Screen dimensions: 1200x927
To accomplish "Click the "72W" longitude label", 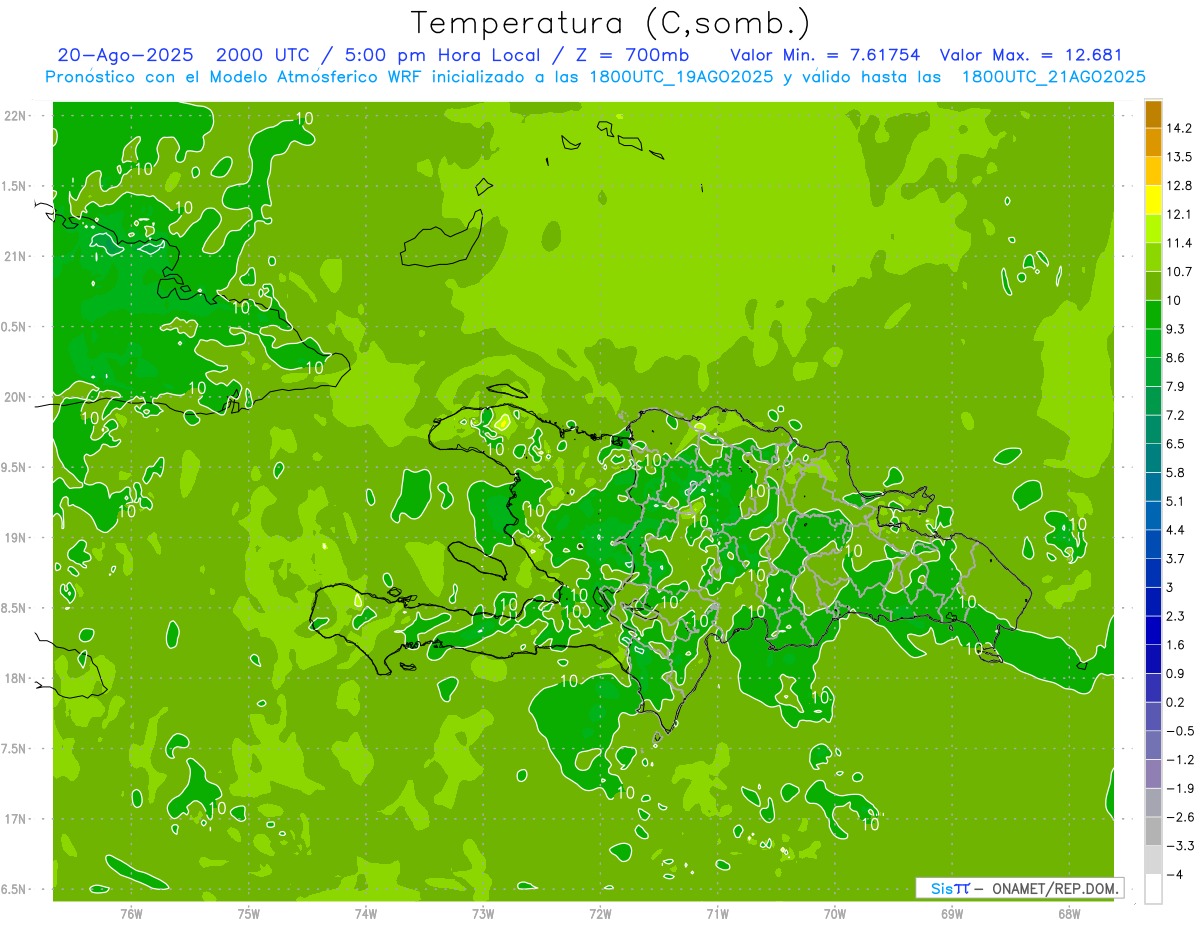I will [x=600, y=913].
